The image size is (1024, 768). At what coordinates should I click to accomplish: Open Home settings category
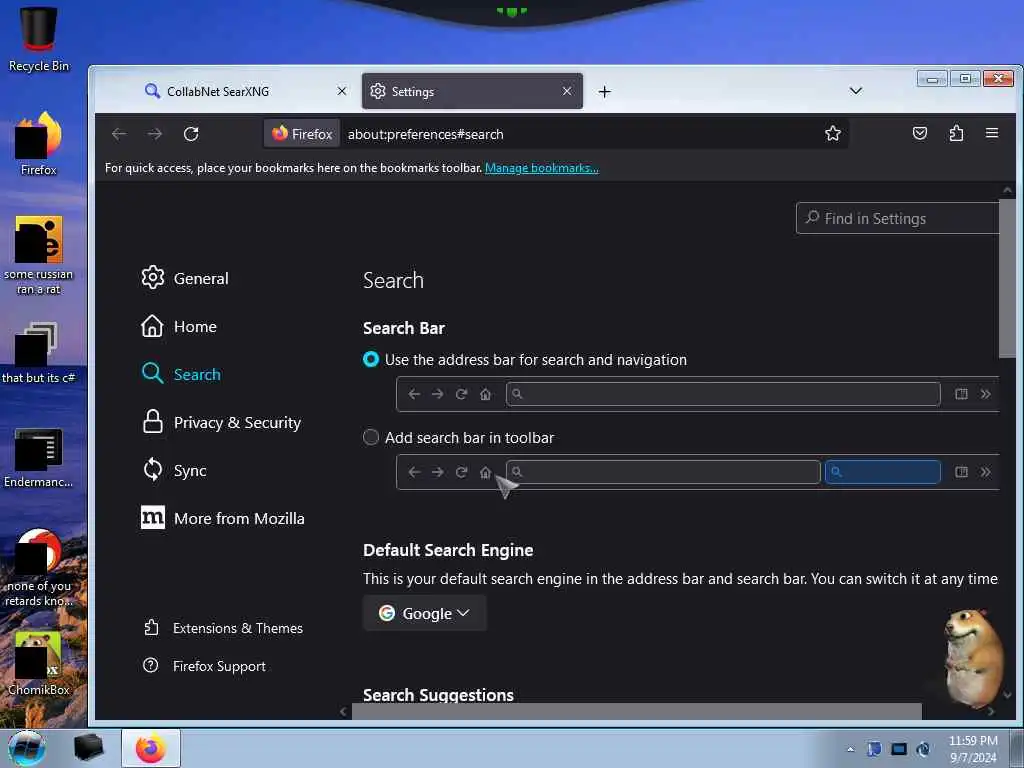(179, 327)
